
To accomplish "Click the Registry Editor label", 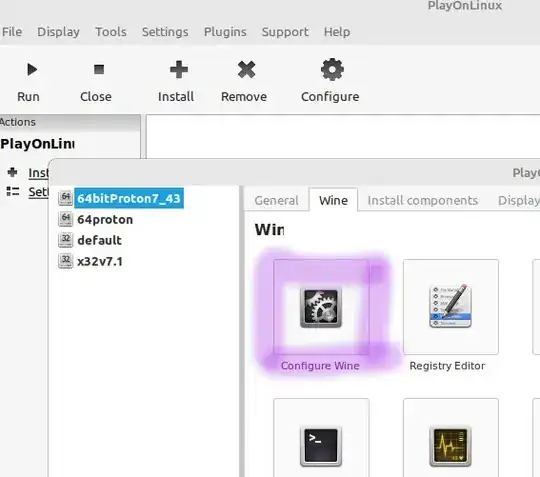I will pos(447,365).
